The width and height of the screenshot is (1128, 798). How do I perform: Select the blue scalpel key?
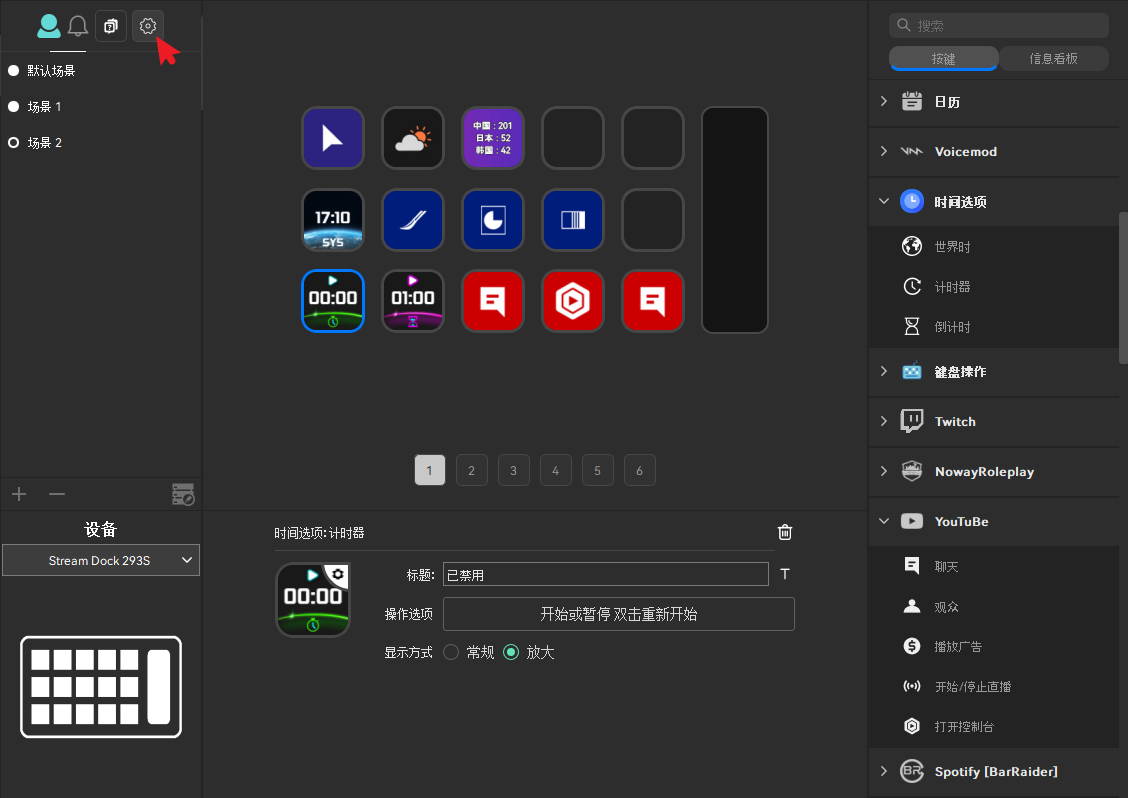tap(413, 219)
